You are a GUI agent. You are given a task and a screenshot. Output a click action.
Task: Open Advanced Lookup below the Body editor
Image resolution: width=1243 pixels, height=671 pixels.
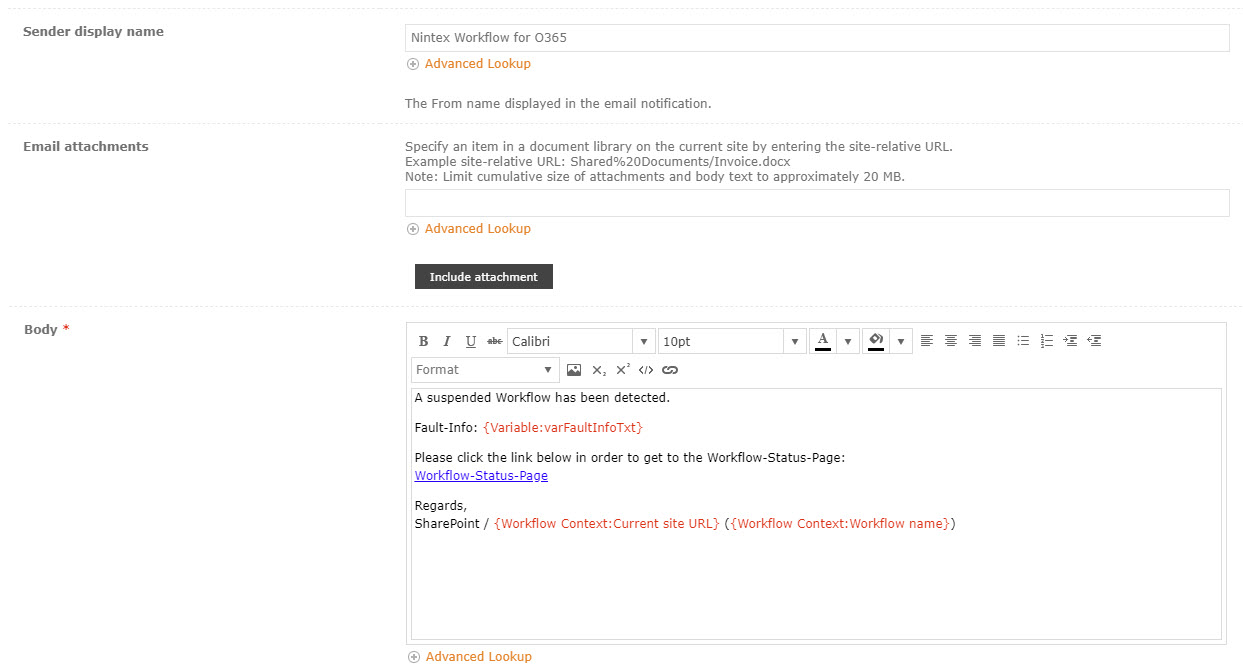479,657
